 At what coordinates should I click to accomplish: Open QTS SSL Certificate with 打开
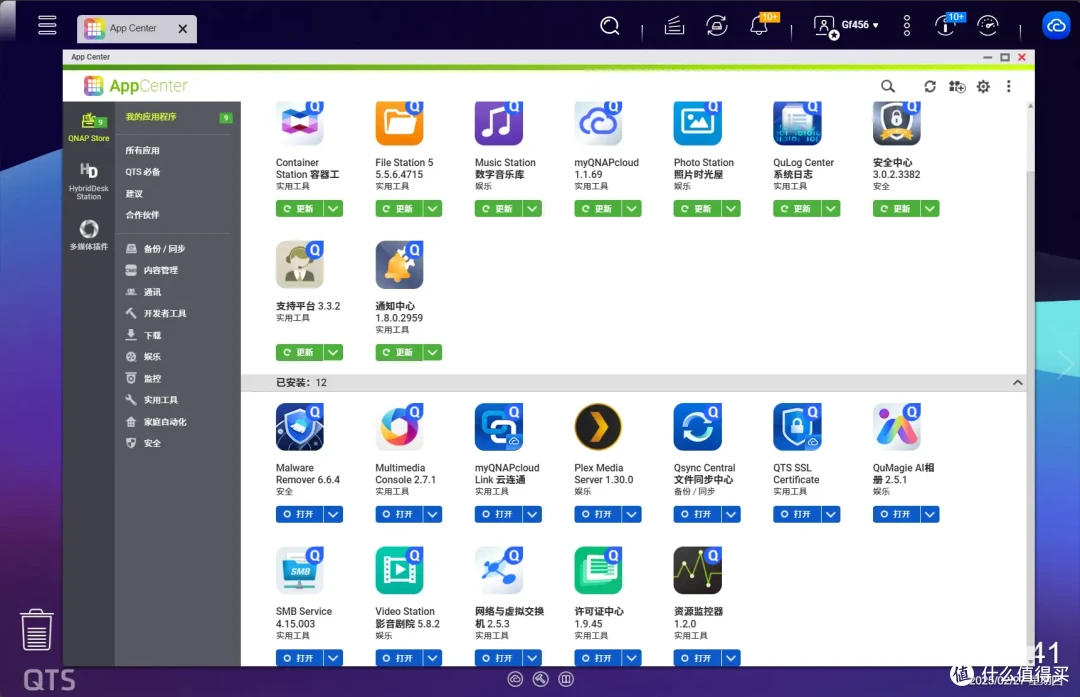(796, 514)
